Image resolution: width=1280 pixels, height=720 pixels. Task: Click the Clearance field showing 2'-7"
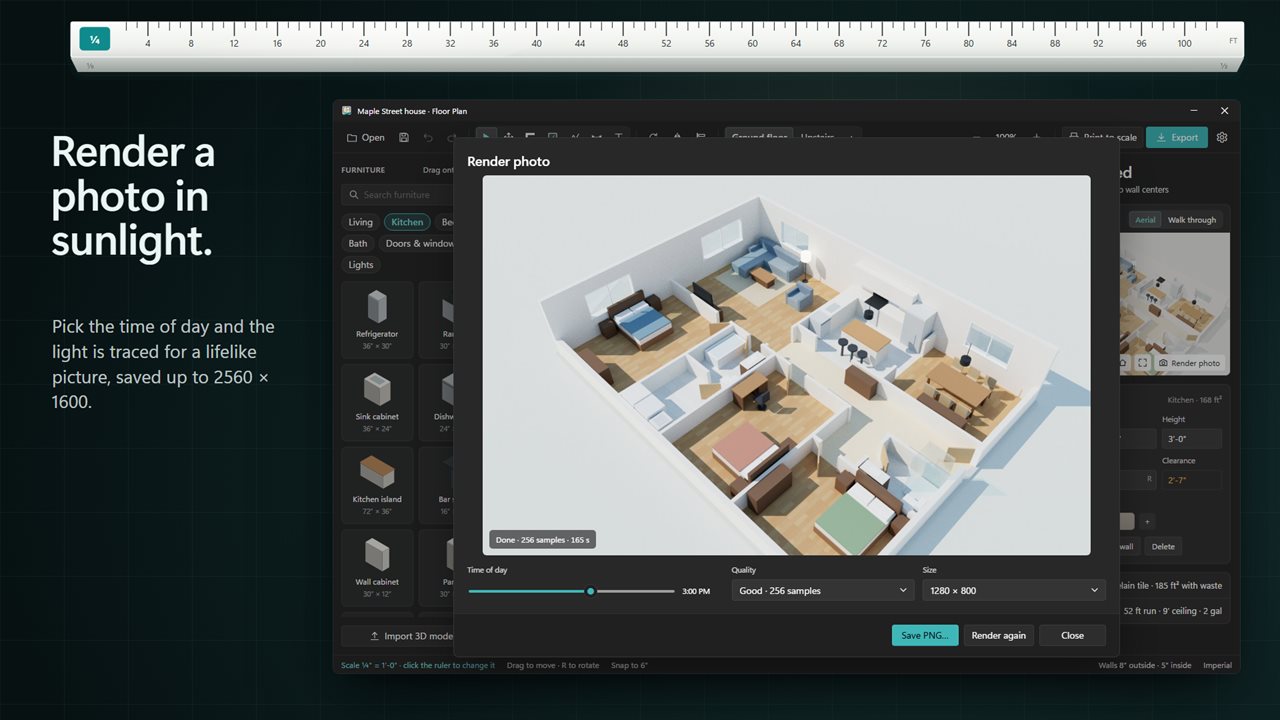click(x=1192, y=480)
